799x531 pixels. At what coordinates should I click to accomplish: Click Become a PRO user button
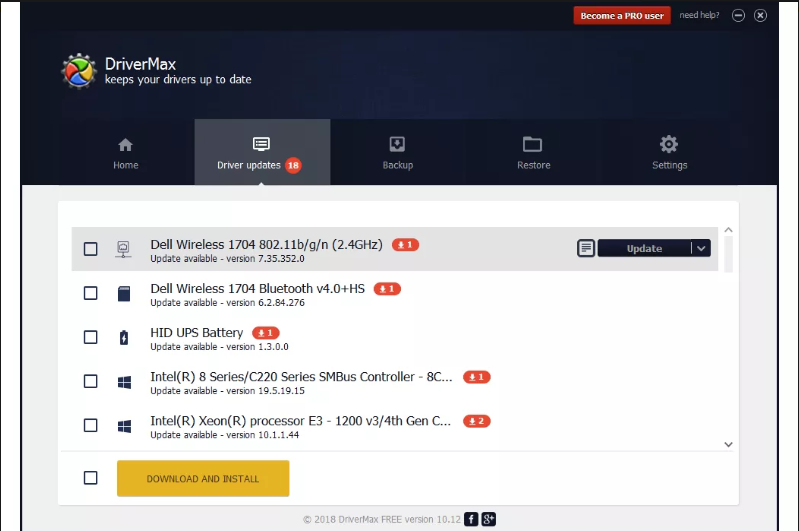point(622,15)
